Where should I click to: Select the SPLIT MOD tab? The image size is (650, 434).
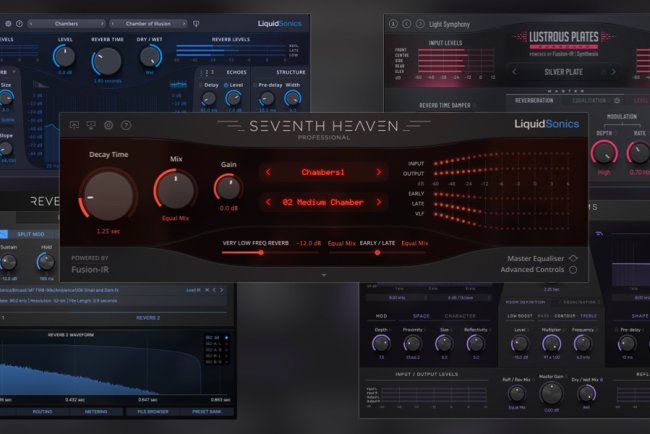coord(31,234)
